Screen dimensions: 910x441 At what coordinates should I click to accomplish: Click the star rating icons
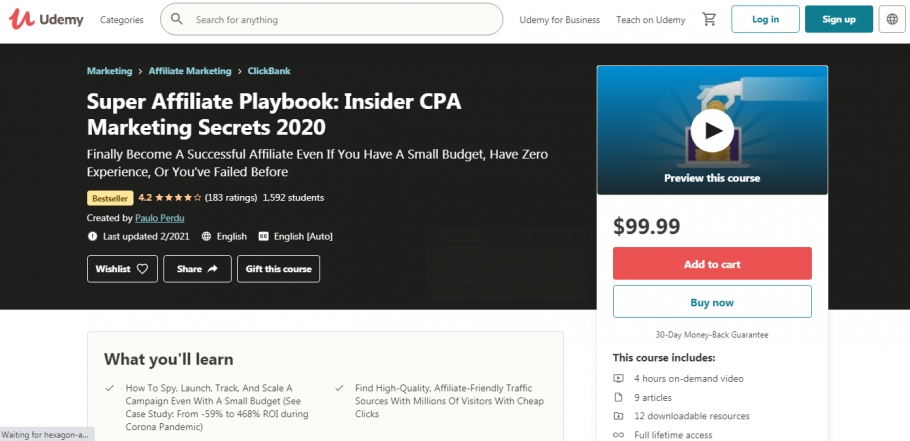point(178,198)
